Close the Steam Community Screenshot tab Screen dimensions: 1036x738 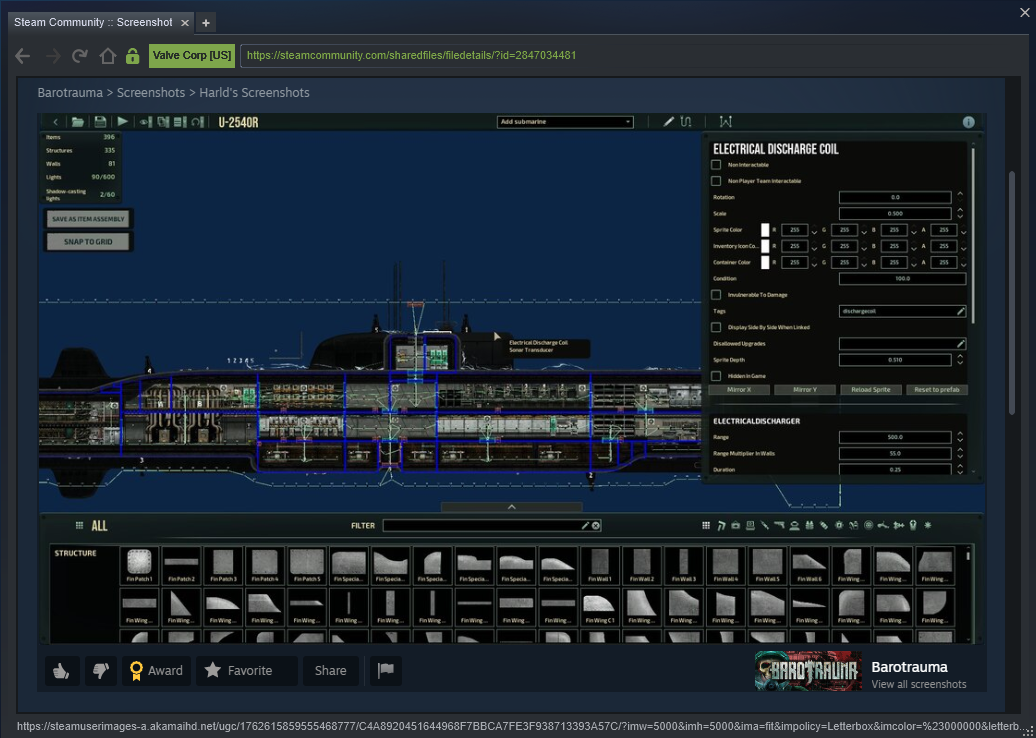(185, 22)
